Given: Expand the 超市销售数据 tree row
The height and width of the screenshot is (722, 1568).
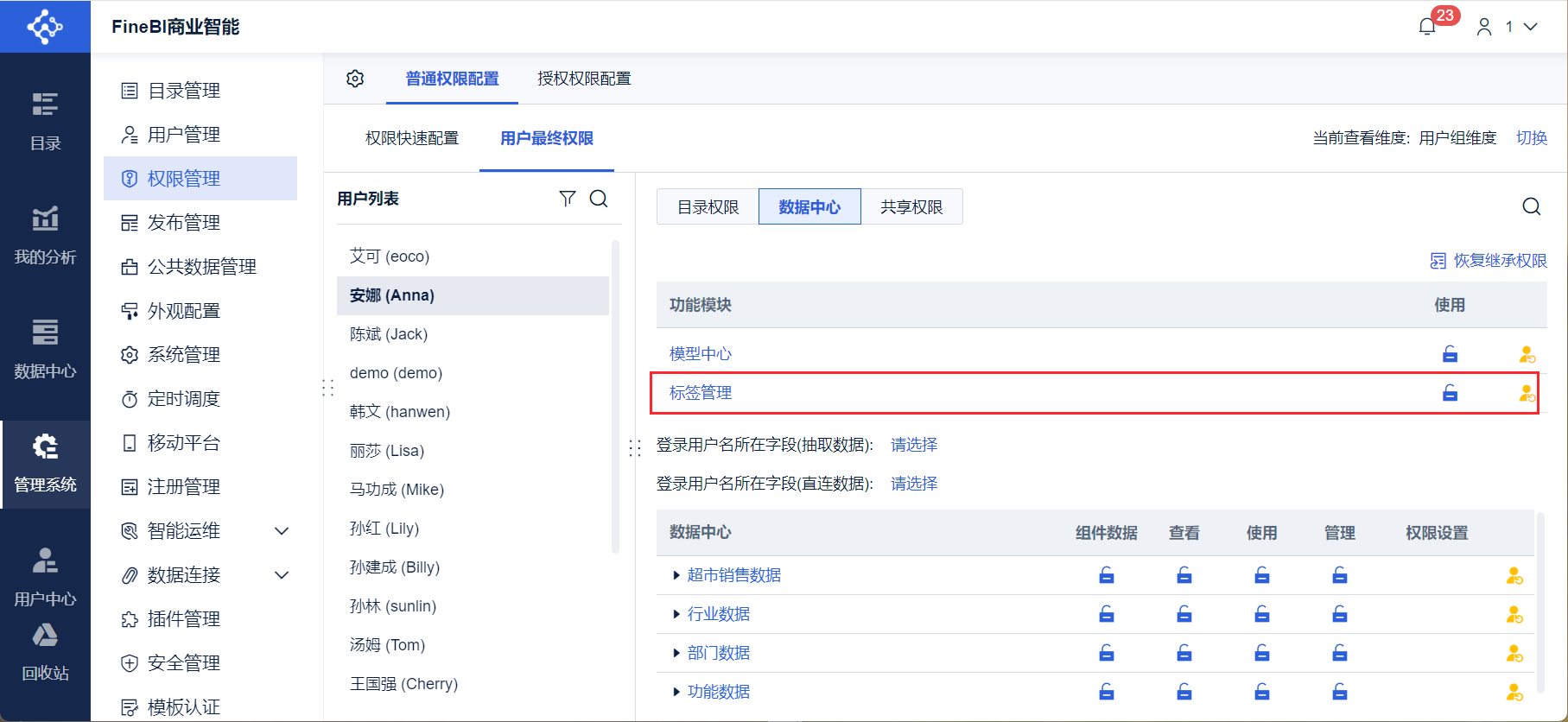Looking at the screenshot, I should click(x=676, y=575).
